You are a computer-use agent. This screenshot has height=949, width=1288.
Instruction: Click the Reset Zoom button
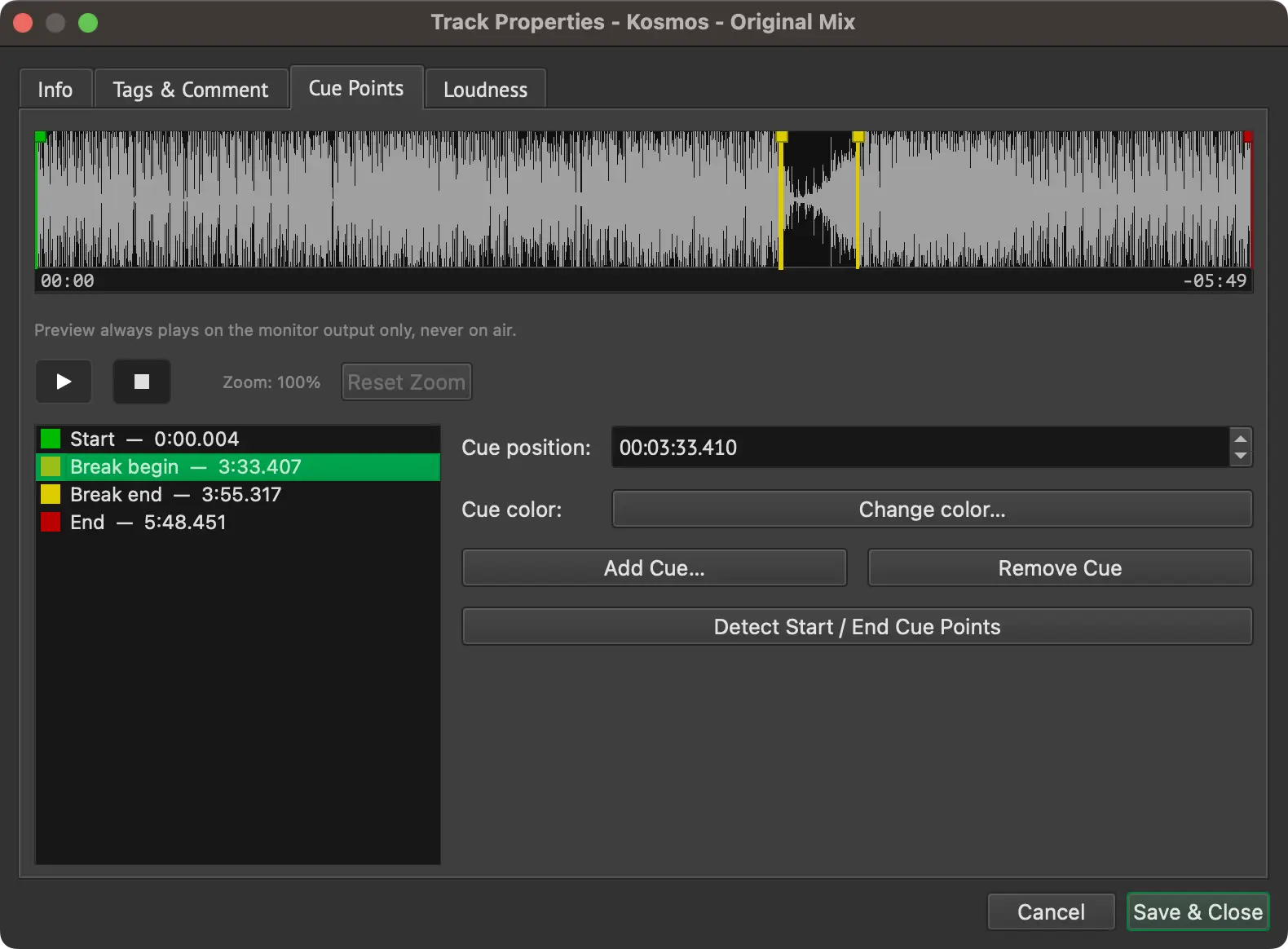(407, 382)
